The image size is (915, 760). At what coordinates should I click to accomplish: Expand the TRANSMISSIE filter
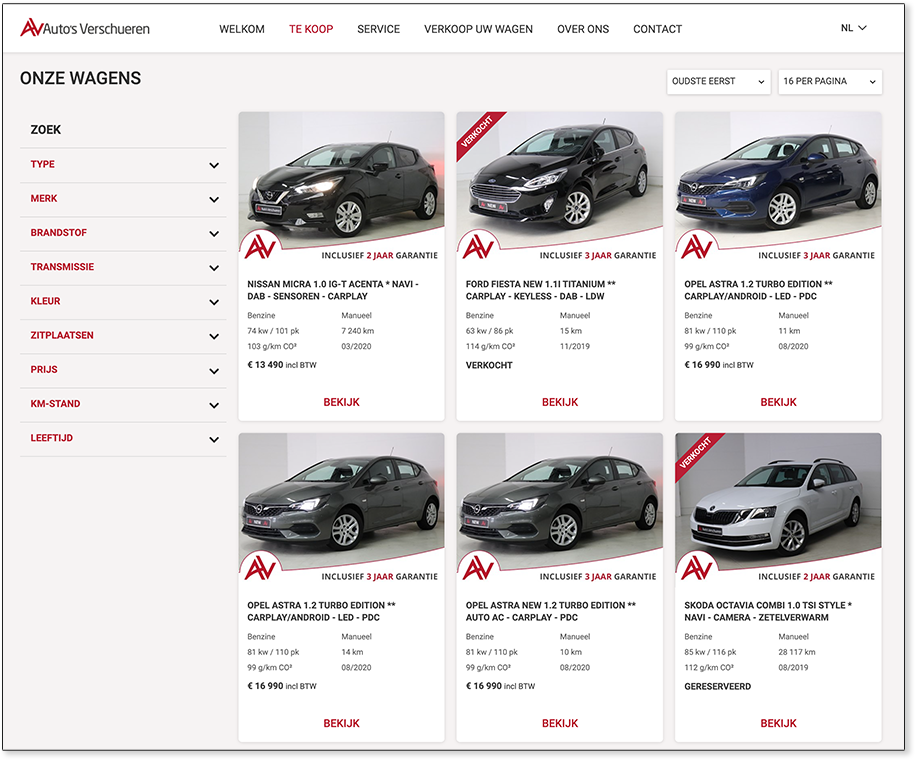pyautogui.click(x=123, y=268)
